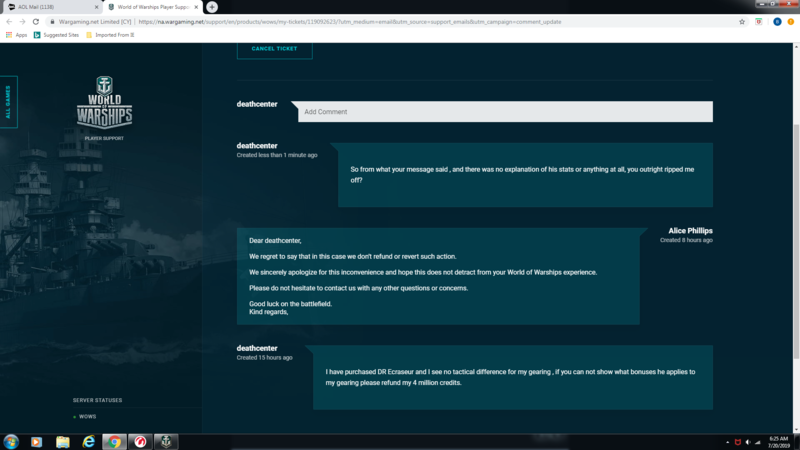Screen dimensions: 800x450
Task: Select the World of Warships Player Support tab
Action: tap(151, 7)
